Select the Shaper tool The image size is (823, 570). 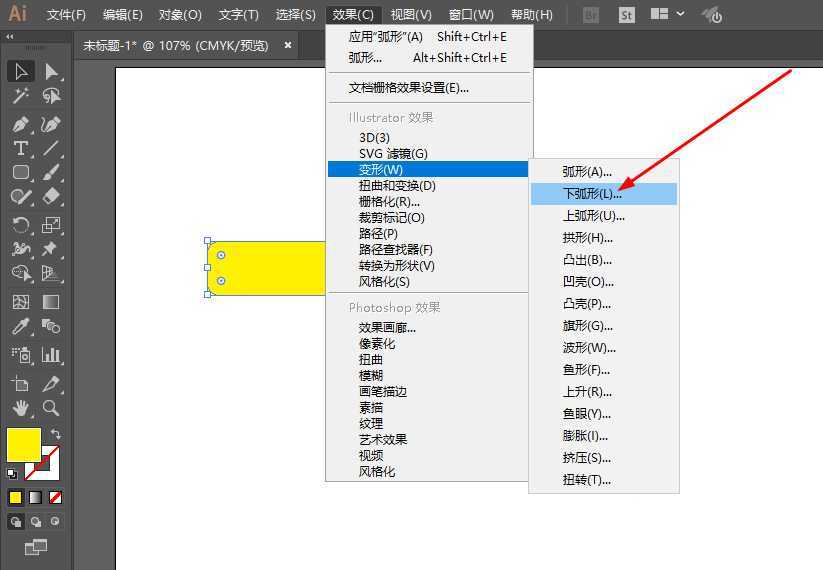[x=21, y=197]
